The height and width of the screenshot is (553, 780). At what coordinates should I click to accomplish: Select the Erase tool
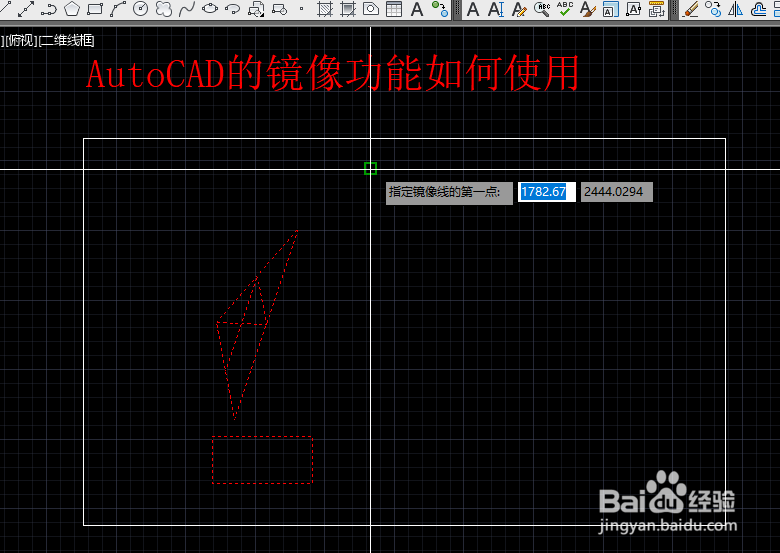(690, 9)
